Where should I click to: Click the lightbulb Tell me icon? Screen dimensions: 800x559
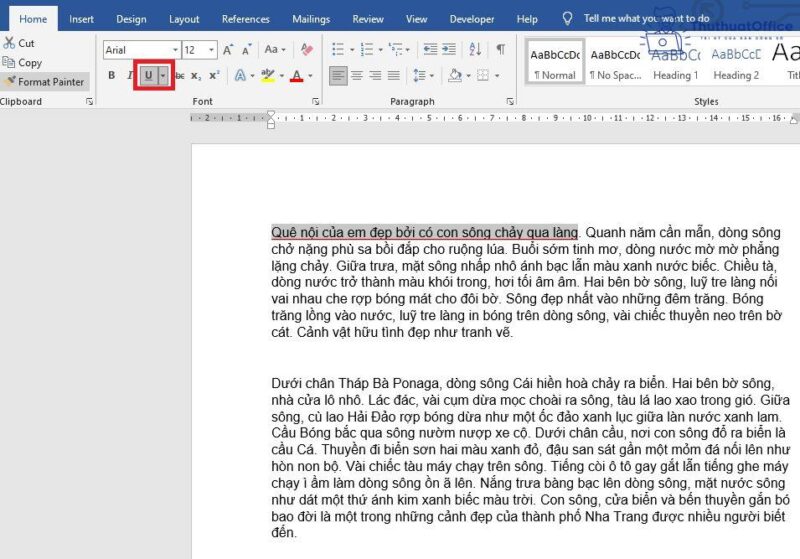(x=567, y=19)
